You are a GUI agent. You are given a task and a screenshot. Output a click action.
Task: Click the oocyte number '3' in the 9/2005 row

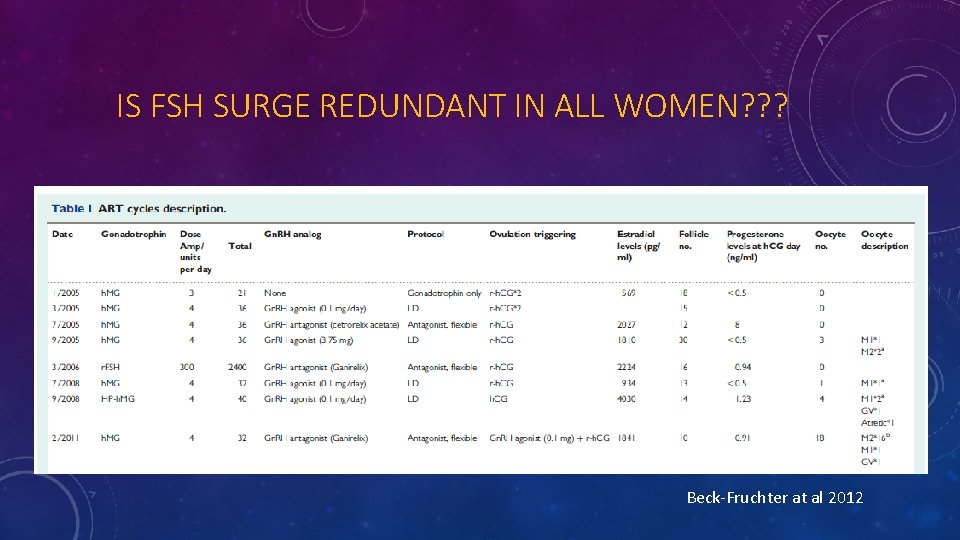(x=822, y=340)
